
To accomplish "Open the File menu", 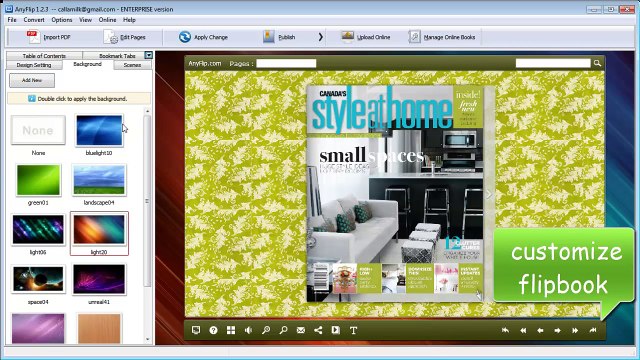I will (12, 20).
